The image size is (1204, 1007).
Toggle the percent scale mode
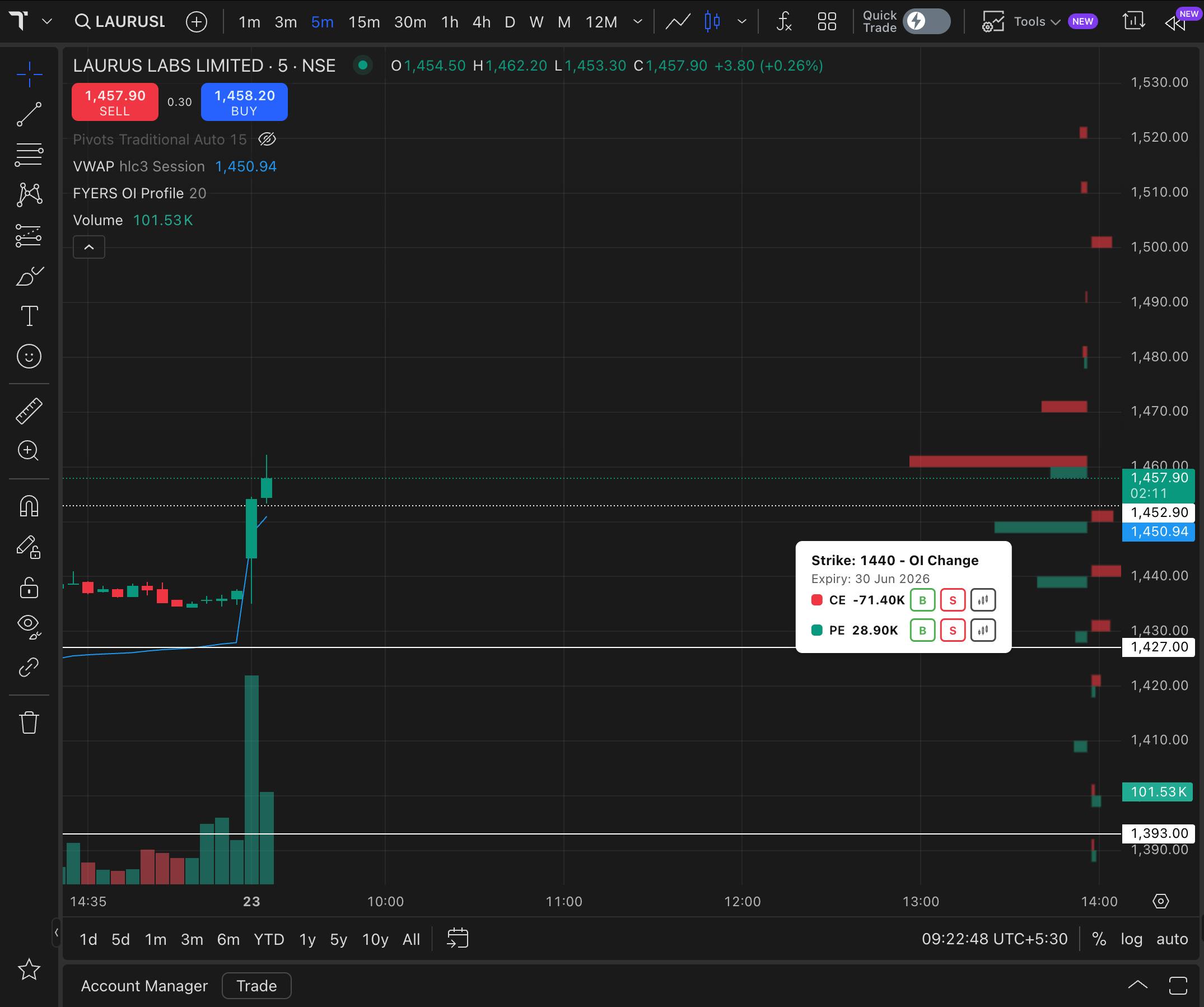pos(1099,939)
